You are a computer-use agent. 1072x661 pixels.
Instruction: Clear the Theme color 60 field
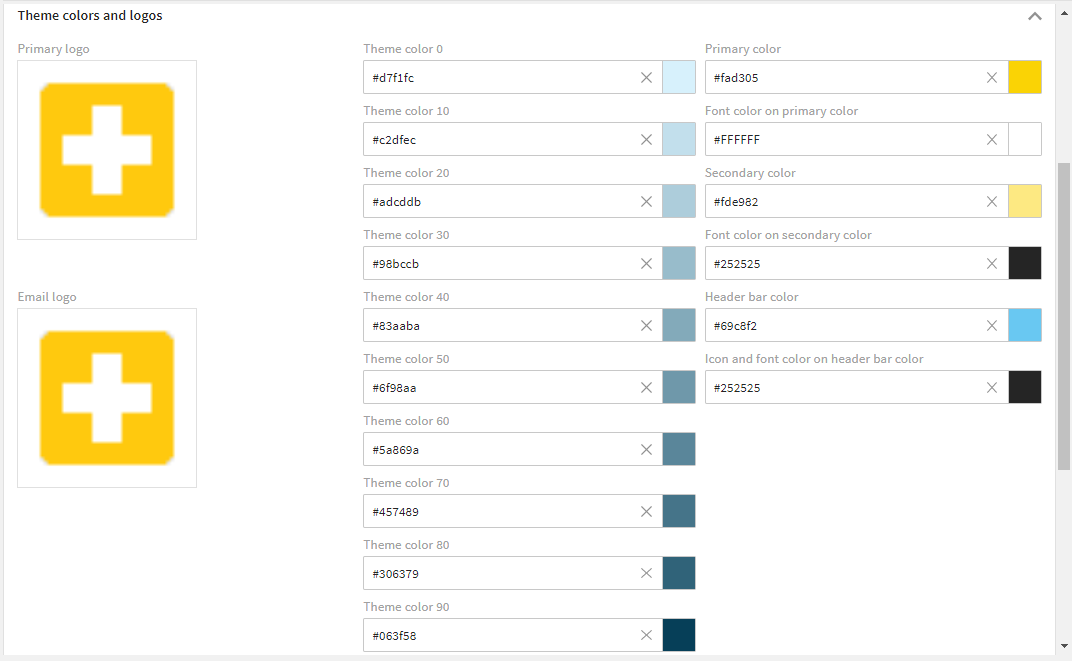click(646, 449)
